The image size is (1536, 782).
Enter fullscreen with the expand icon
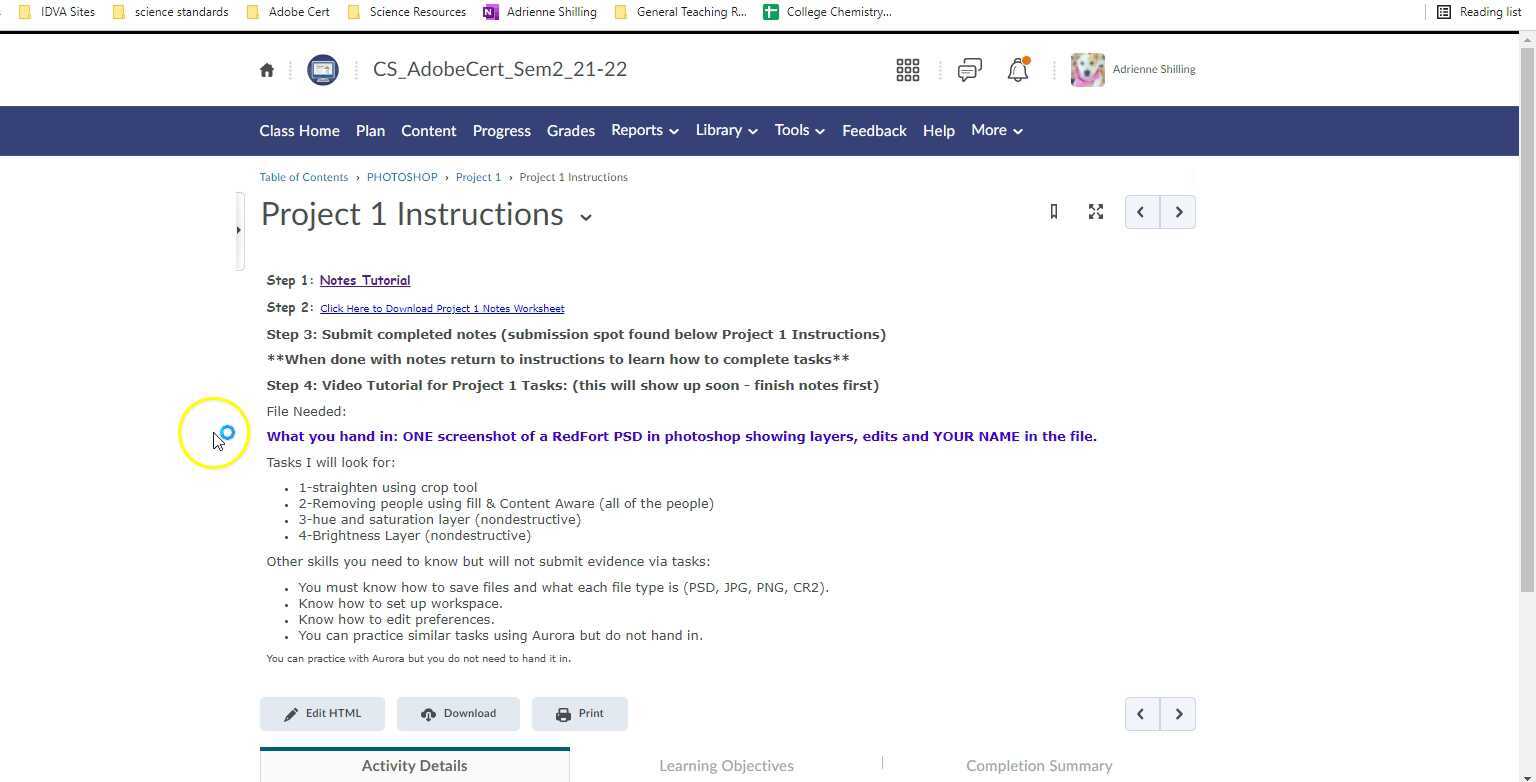point(1095,211)
